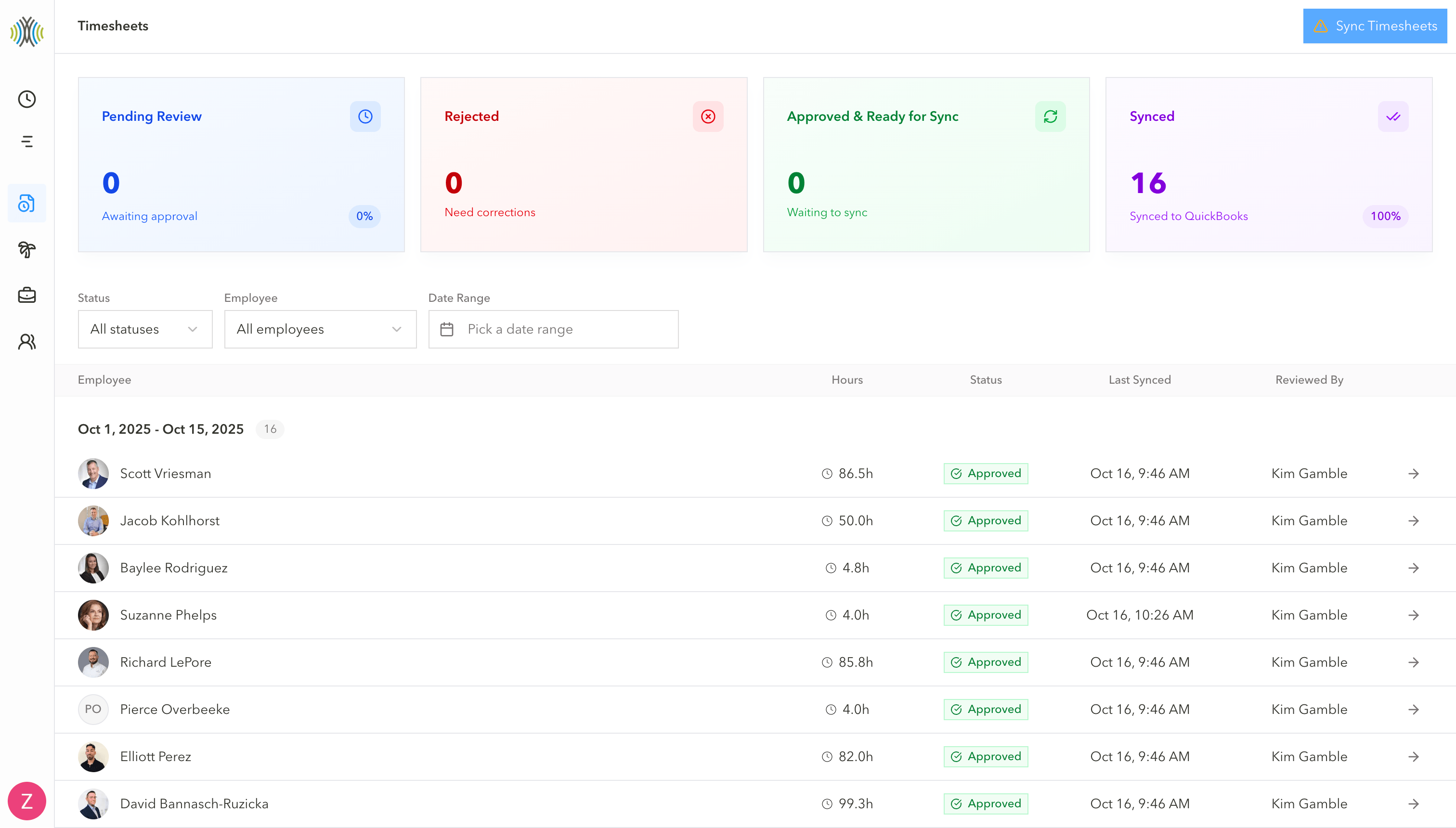Screen dimensions: 1456x828
Task: Open the clock time tracking sidebar icon
Action: (x=27, y=99)
